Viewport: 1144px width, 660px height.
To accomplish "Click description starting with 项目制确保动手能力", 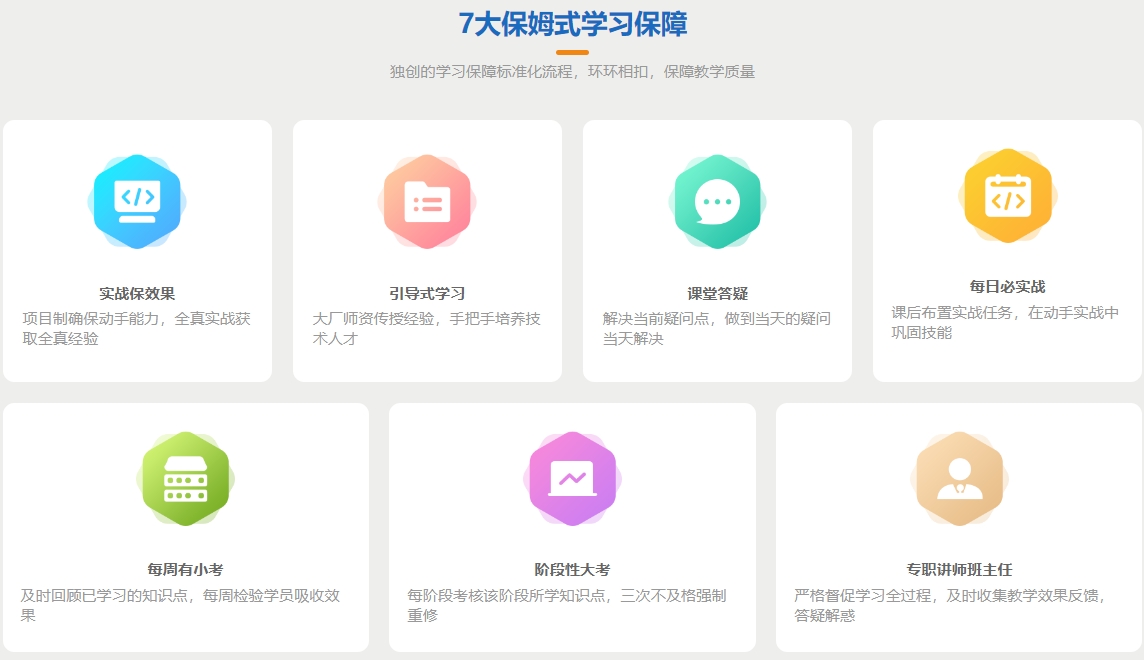I will [137, 328].
